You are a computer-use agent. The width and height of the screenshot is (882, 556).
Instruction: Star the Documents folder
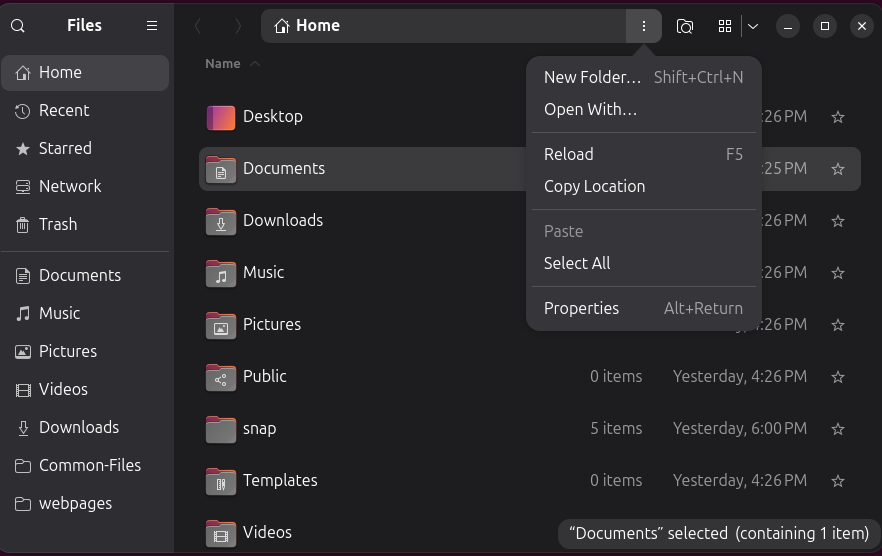838,169
